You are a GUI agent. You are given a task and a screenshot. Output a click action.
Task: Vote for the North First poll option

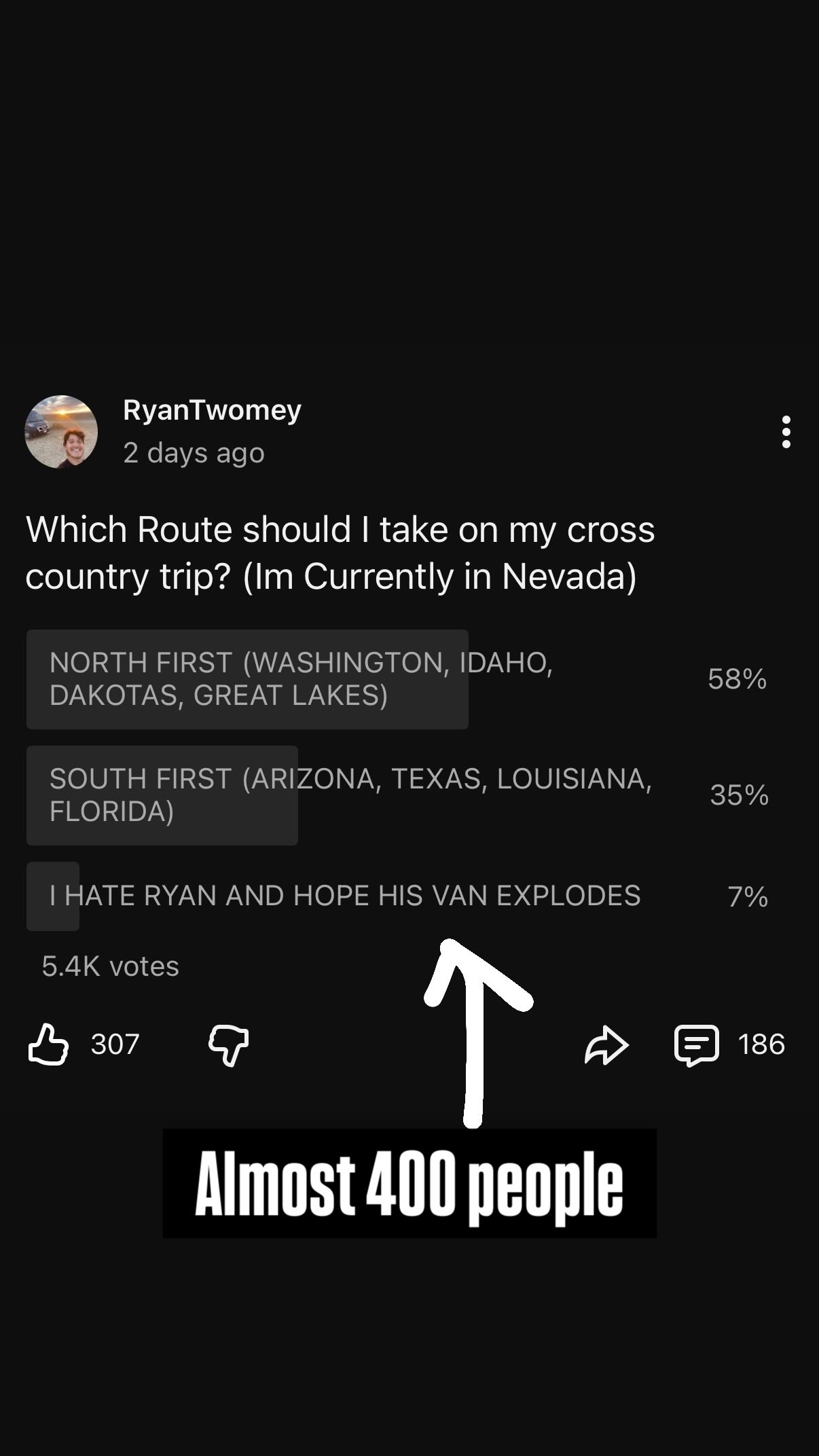click(301, 679)
